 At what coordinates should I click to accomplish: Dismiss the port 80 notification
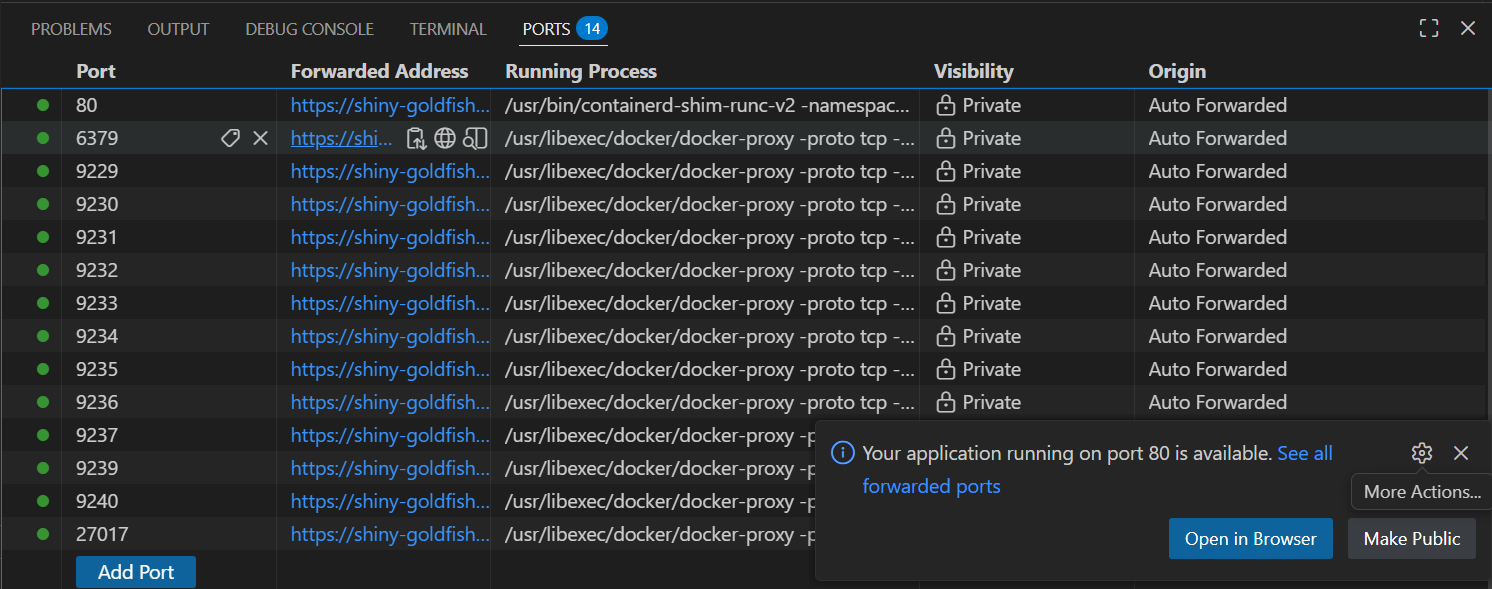[1461, 453]
